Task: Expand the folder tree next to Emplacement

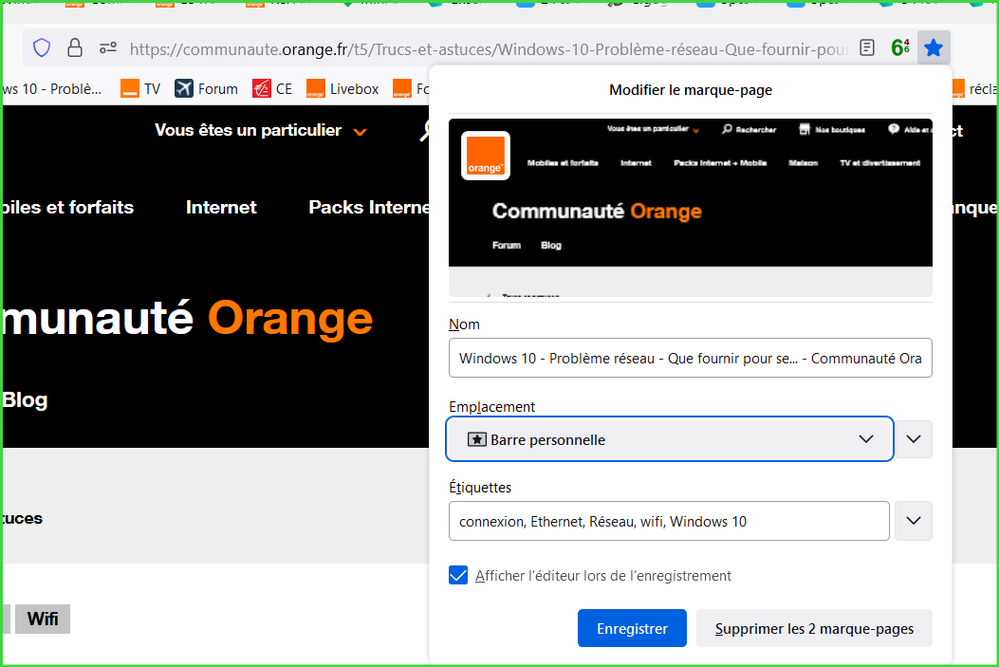Action: pyautogui.click(x=913, y=440)
